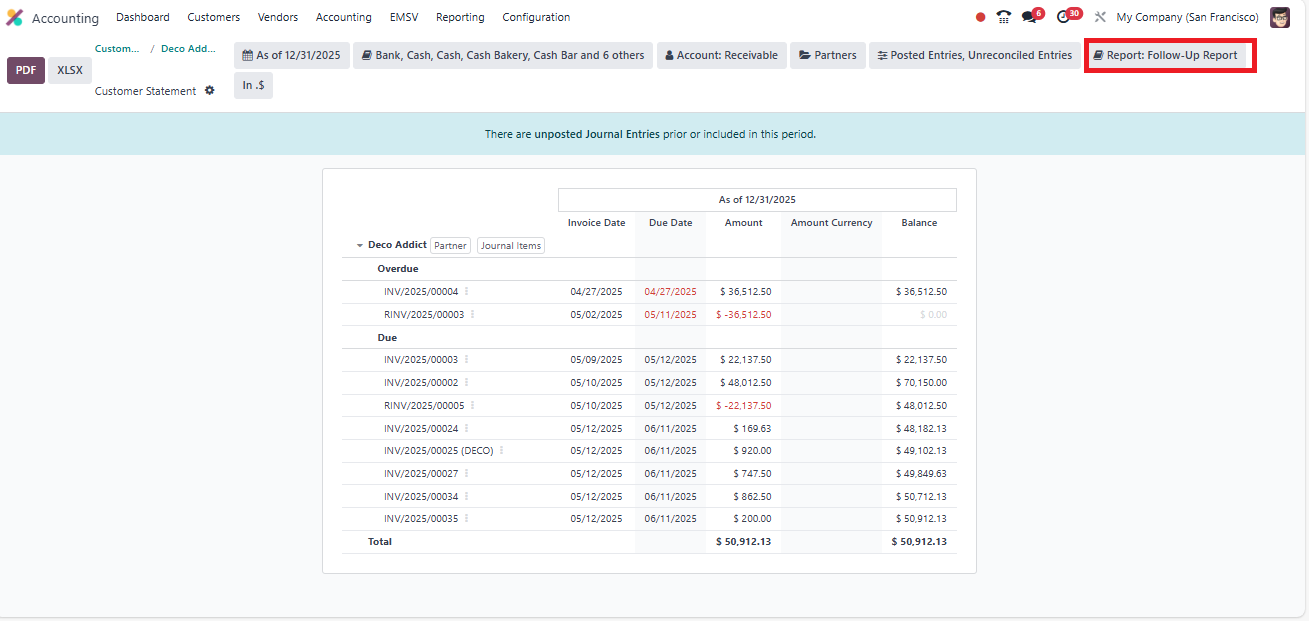Click the red amount $ -22,137.50
1309x621 pixels.
[743, 405]
